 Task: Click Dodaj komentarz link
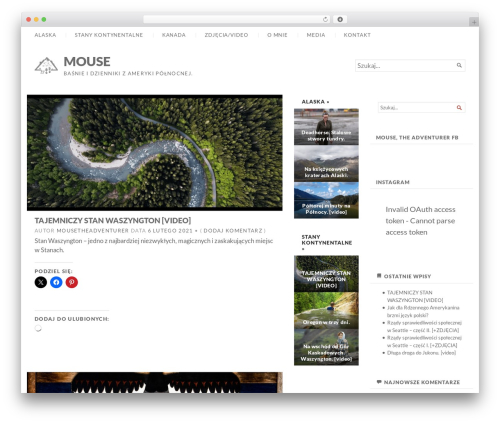pos(233,231)
